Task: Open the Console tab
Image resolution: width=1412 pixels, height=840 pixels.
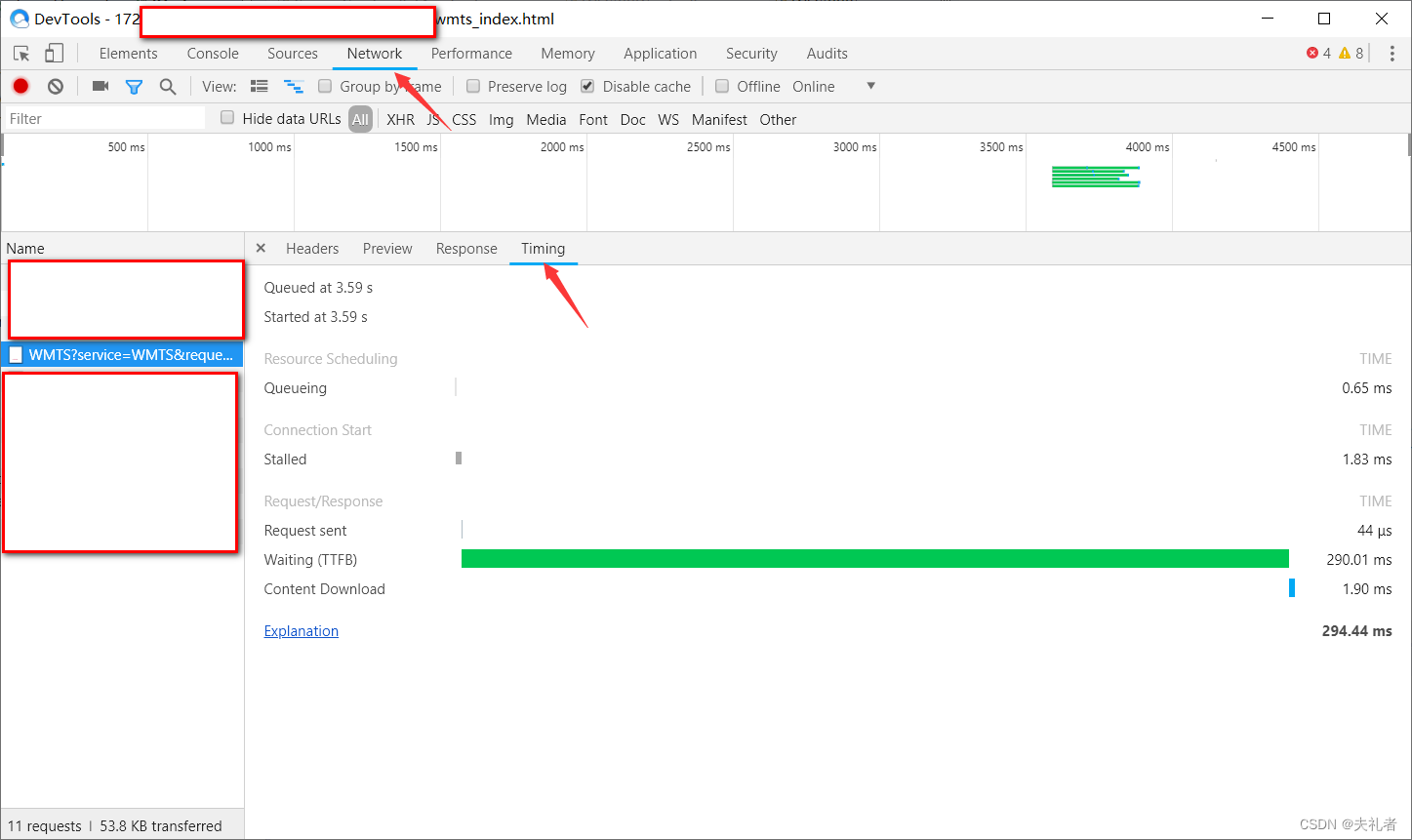Action: 213,54
